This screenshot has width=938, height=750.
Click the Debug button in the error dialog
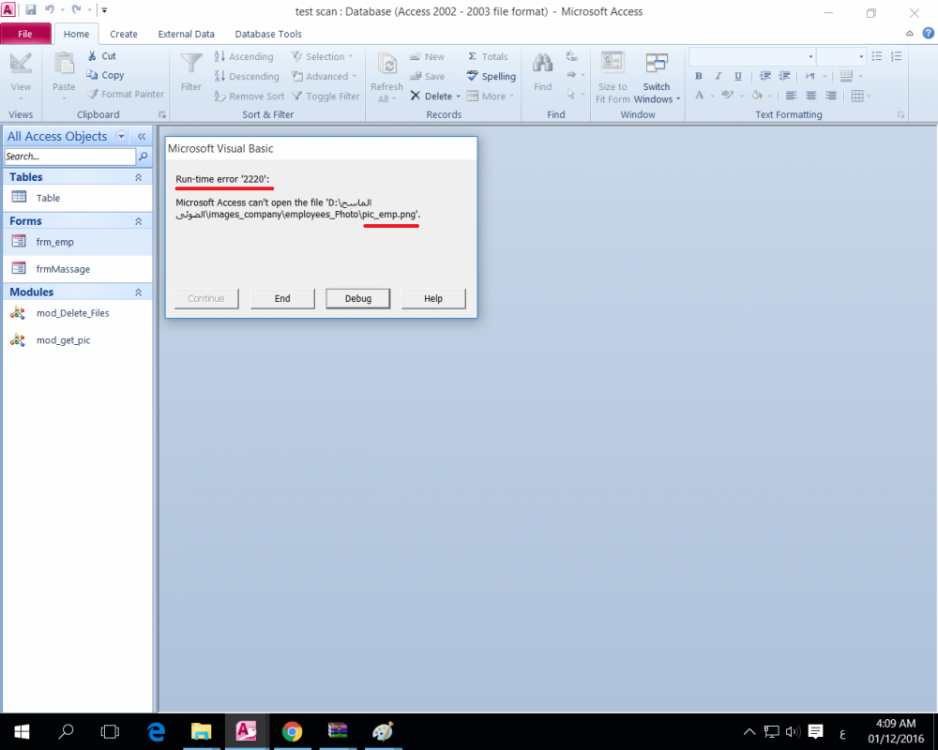[x=358, y=298]
